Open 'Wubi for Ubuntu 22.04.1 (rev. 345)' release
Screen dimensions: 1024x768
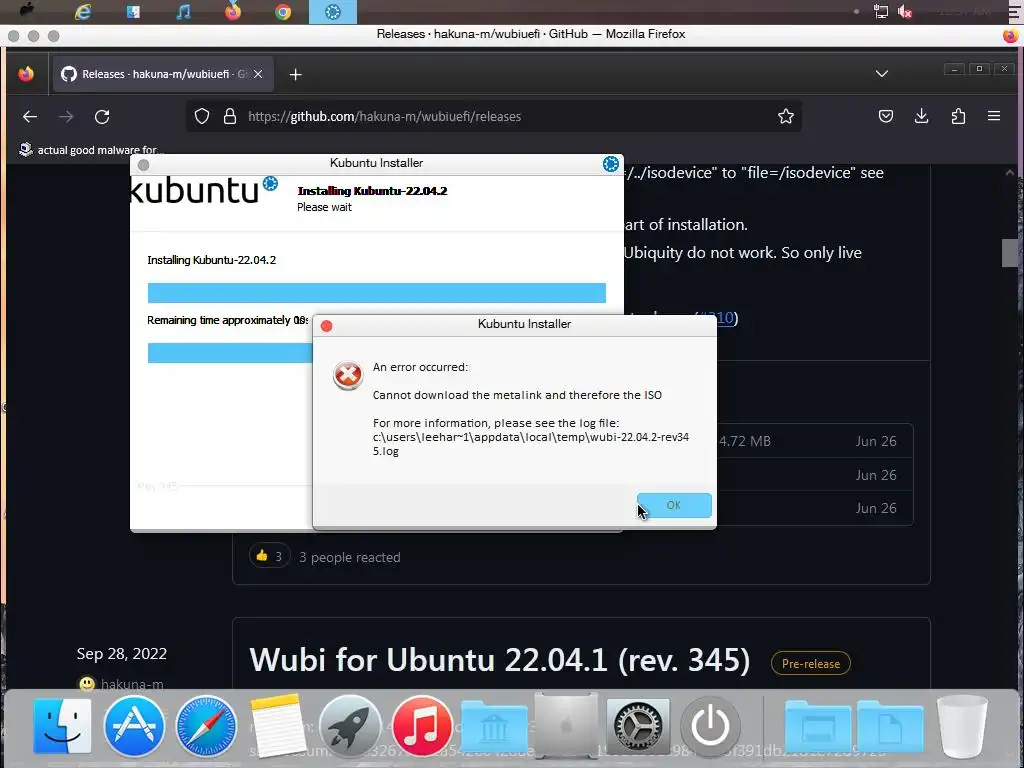point(500,660)
